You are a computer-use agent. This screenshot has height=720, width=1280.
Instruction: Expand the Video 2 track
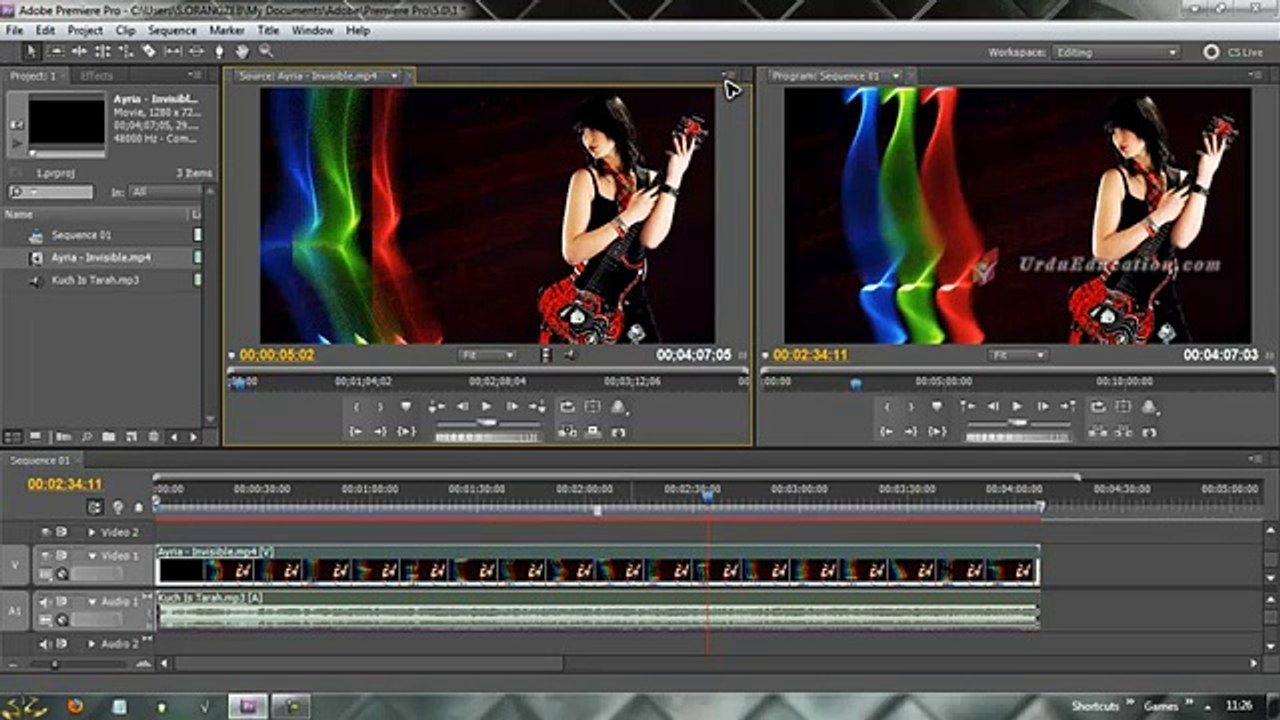[x=92, y=533]
